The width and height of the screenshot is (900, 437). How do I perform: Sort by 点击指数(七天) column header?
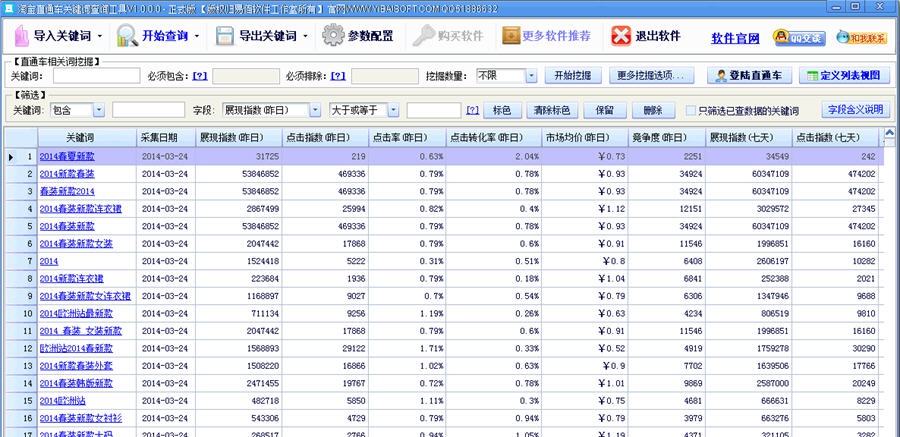[x=835, y=138]
